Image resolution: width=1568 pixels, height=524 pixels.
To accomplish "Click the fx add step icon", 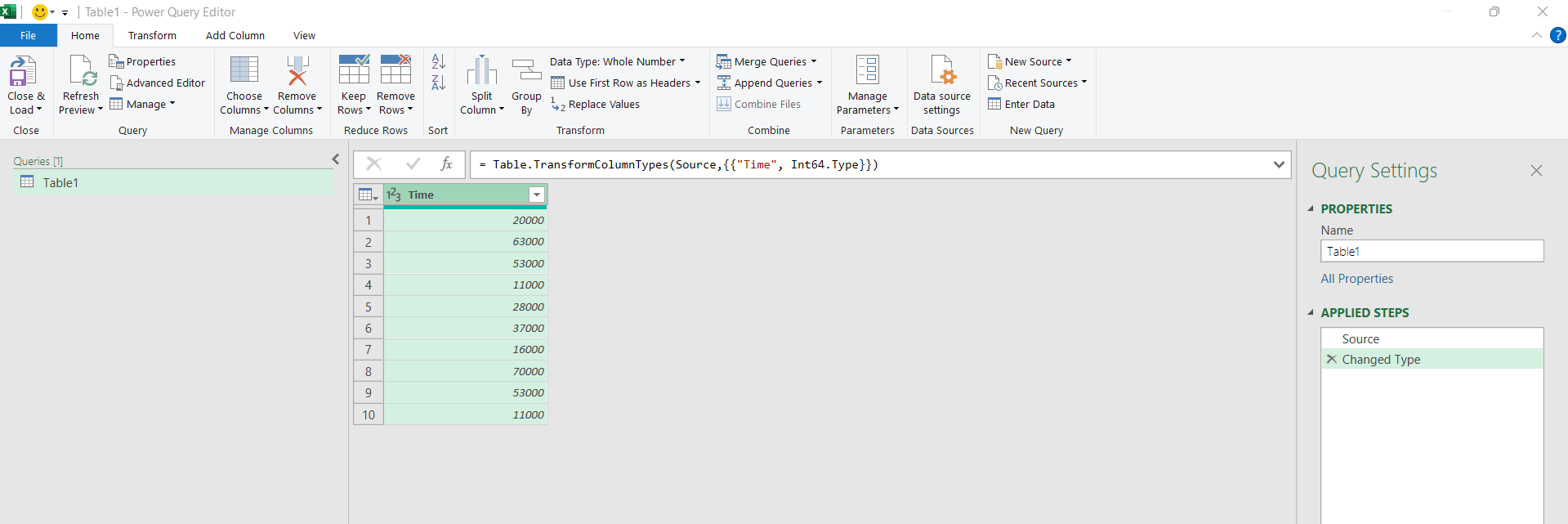I will pos(446,164).
